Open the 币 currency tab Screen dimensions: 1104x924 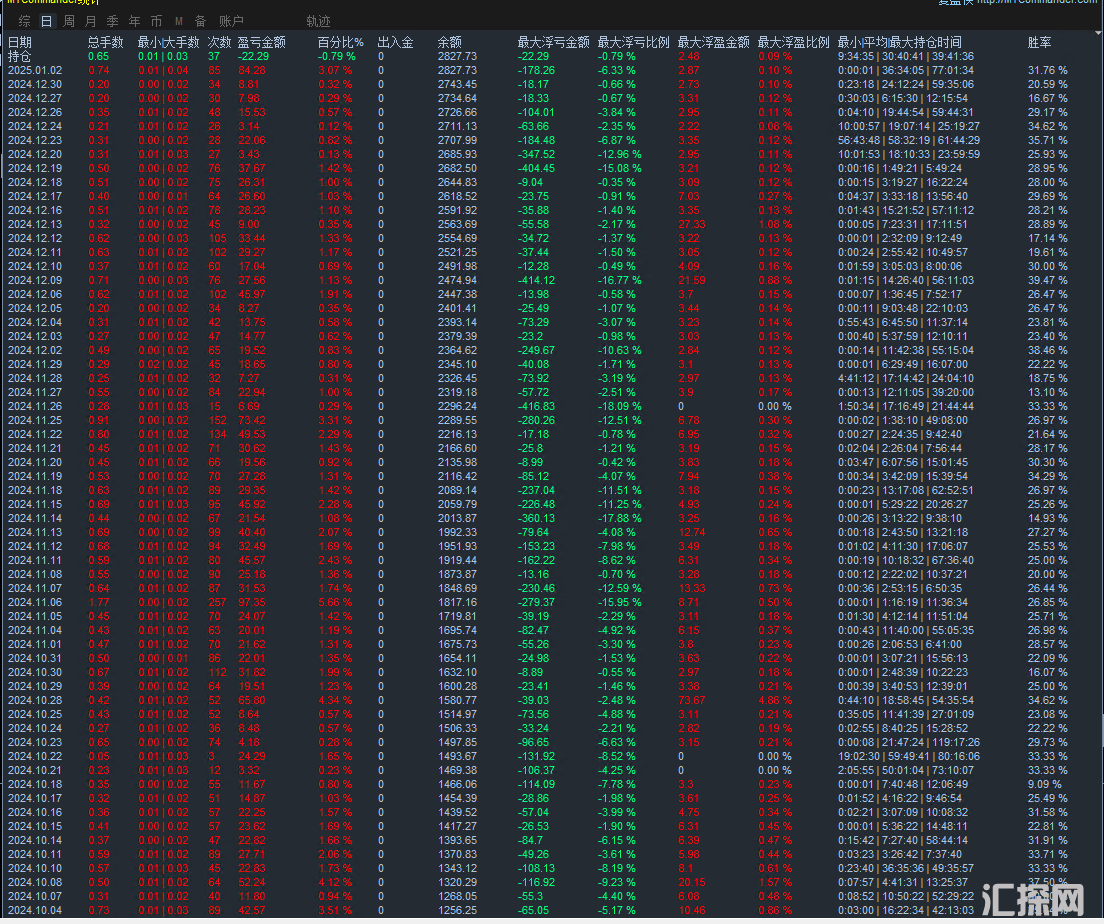(156, 21)
